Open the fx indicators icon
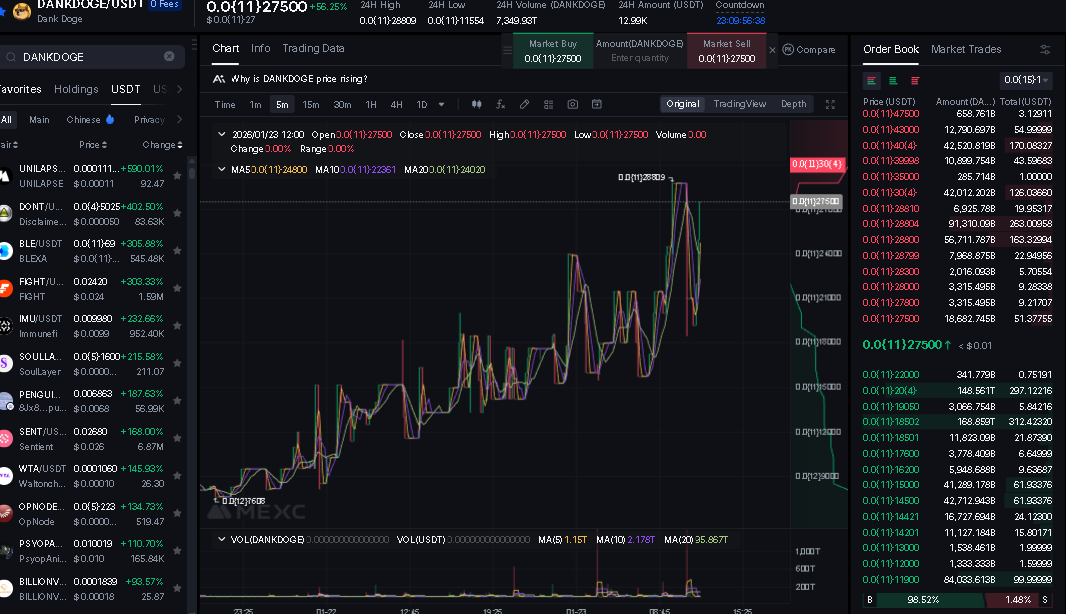Screen dimensions: 1066x614 coord(500,104)
